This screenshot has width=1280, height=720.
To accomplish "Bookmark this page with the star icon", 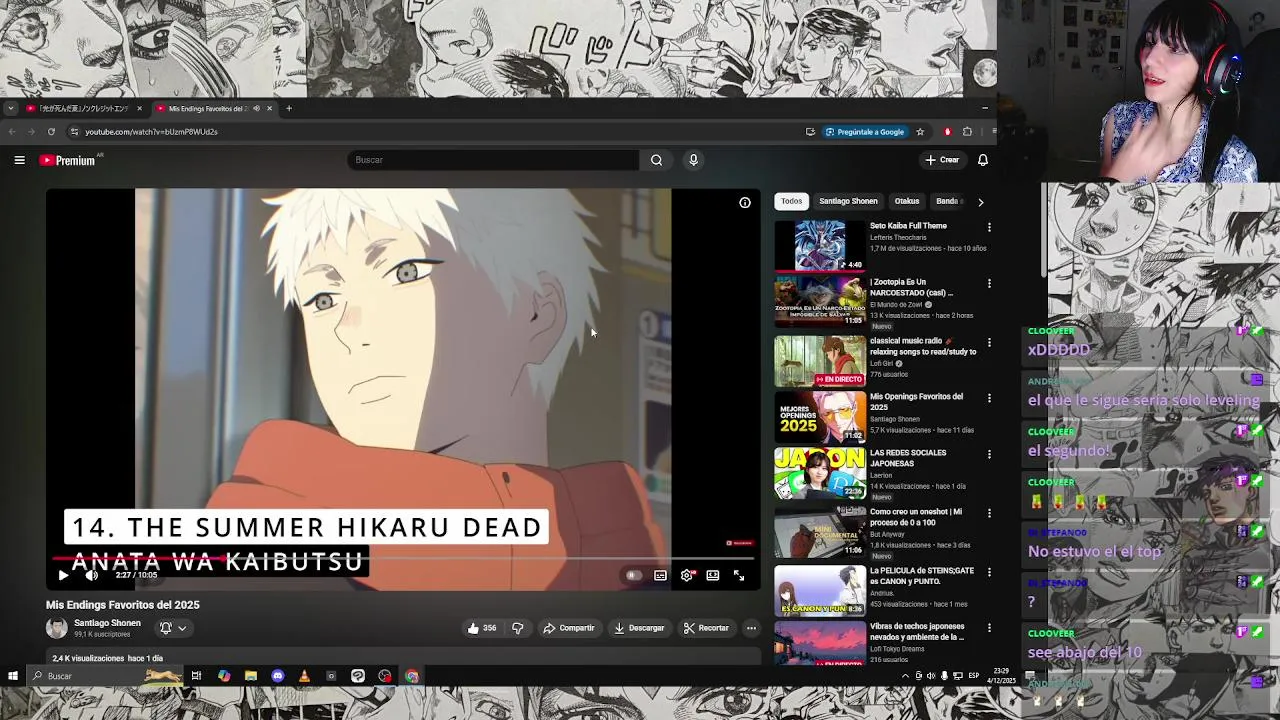I will (x=920, y=132).
